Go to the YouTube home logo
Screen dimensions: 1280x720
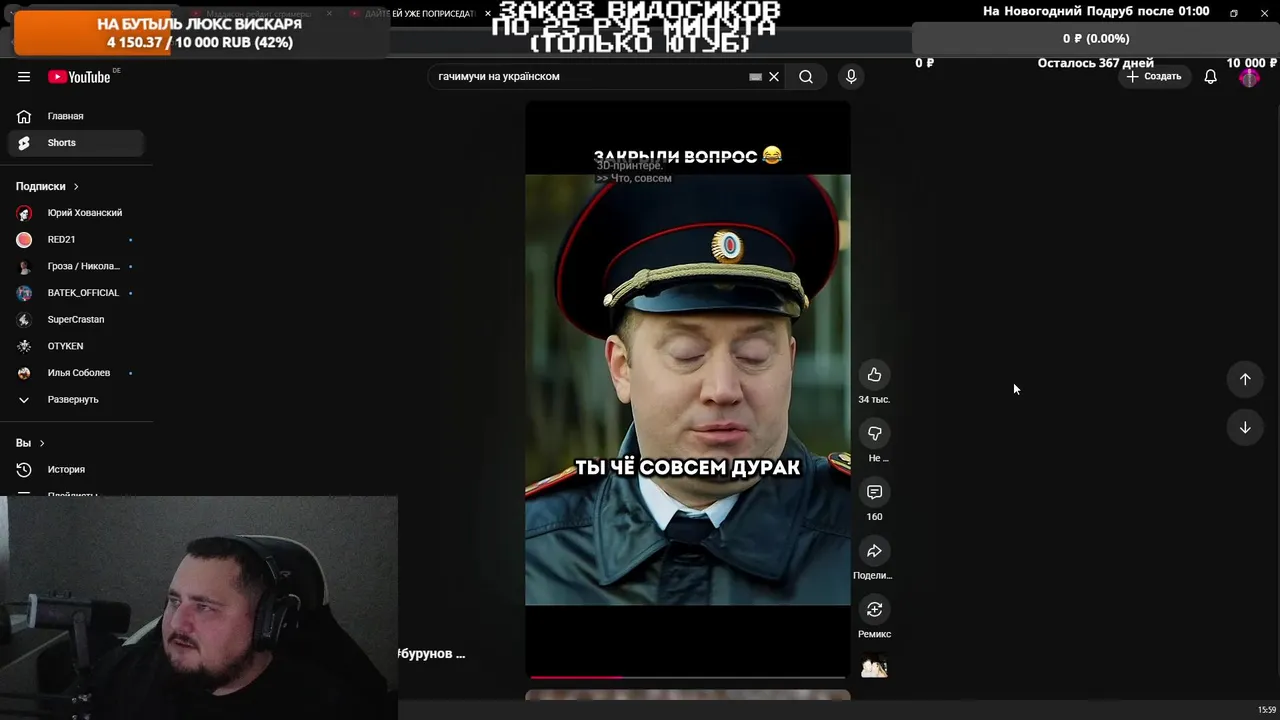pos(79,77)
